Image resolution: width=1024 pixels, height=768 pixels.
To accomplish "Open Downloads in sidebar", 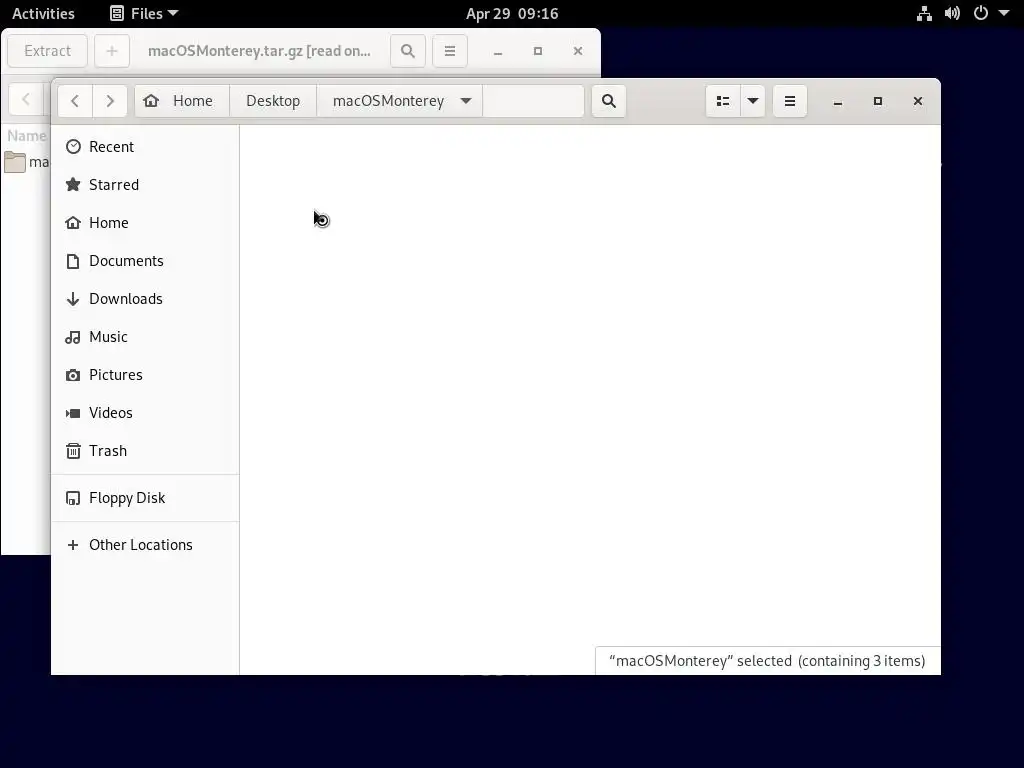I will click(x=145, y=298).
